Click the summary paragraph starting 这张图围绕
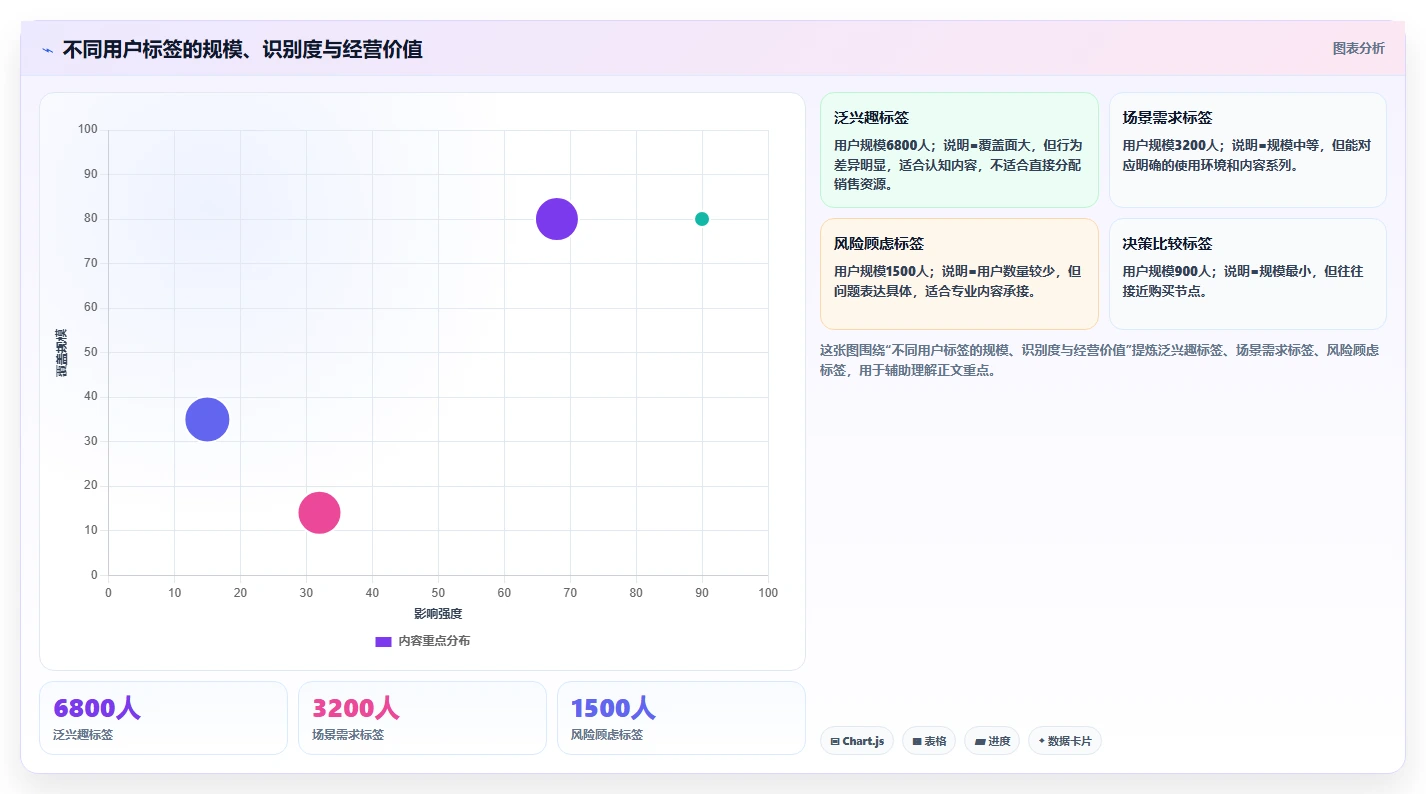The height and width of the screenshot is (794, 1426). [x=1100, y=360]
